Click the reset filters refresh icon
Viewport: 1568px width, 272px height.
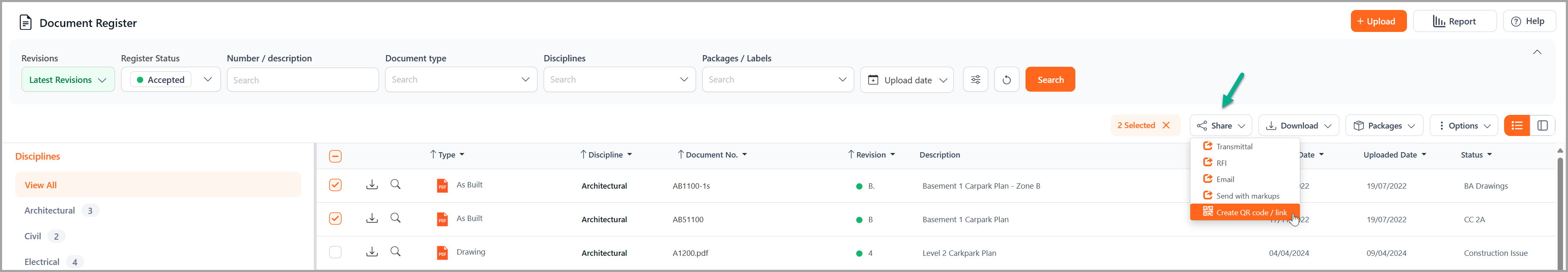click(x=1006, y=80)
